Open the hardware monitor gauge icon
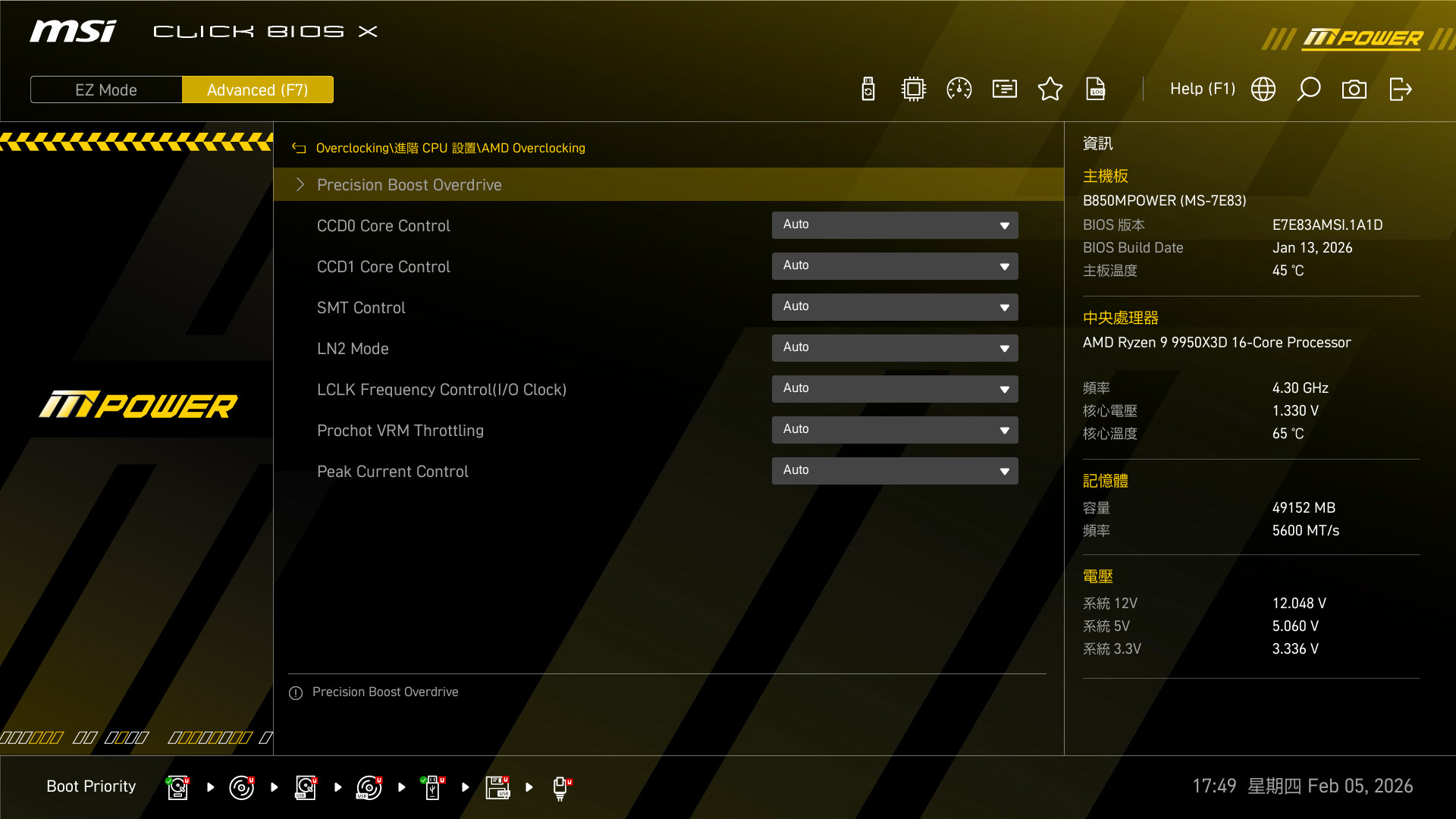 coord(959,89)
